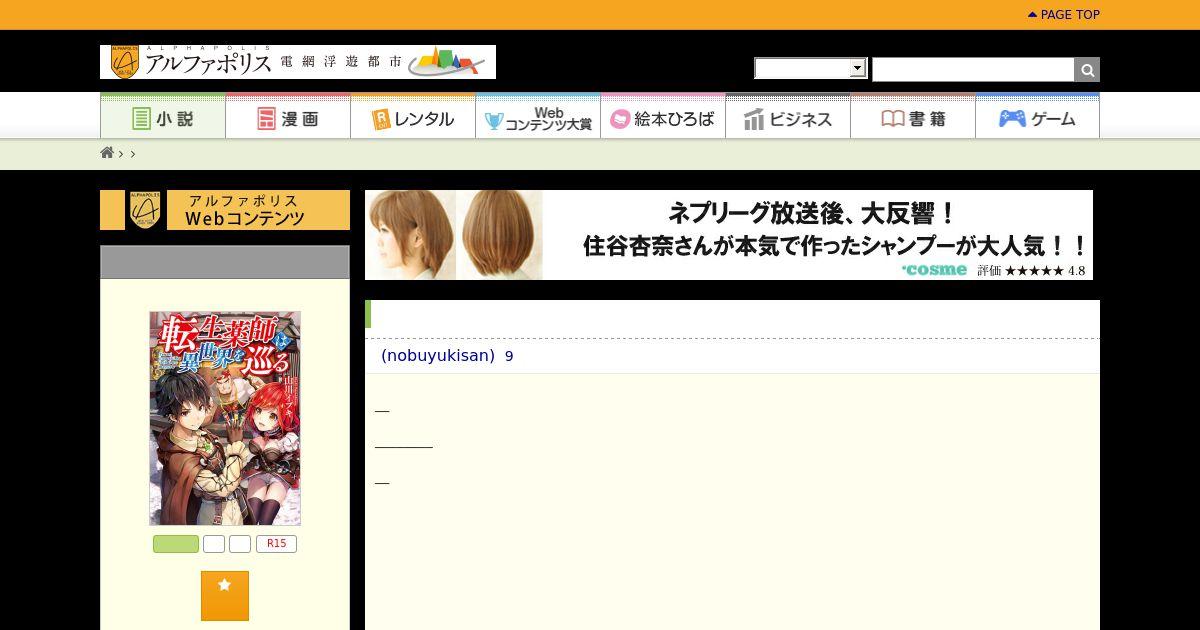Open the 転生薬師 book cover thumbnail

point(225,418)
